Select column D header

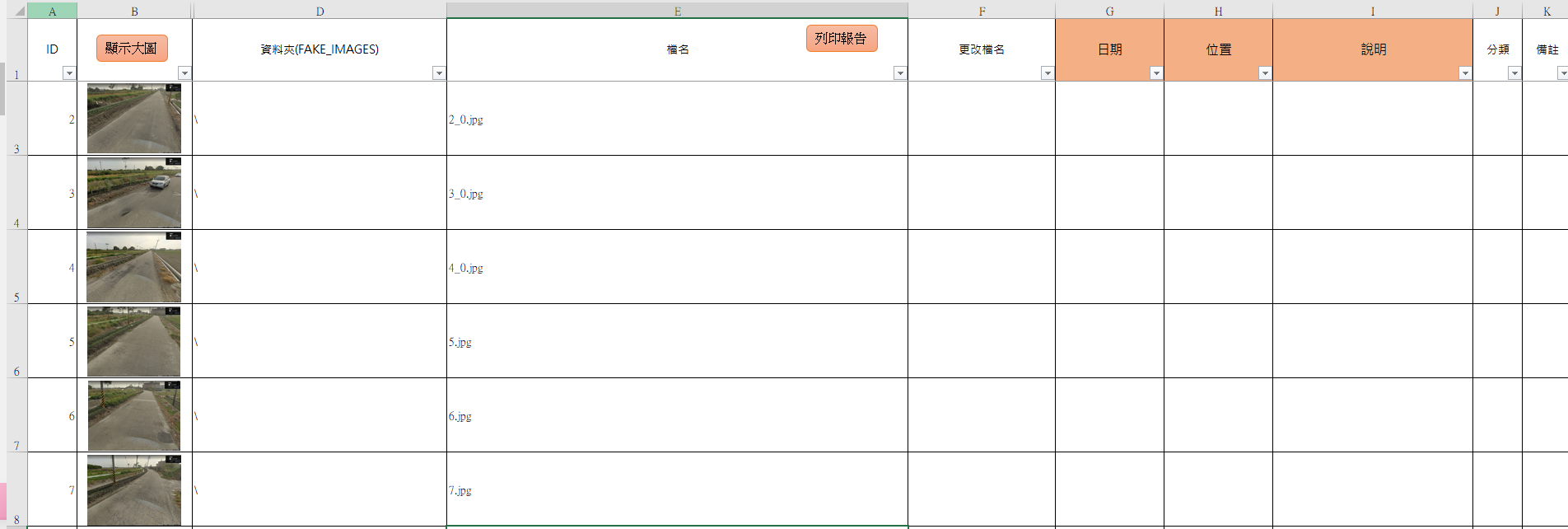(x=320, y=11)
